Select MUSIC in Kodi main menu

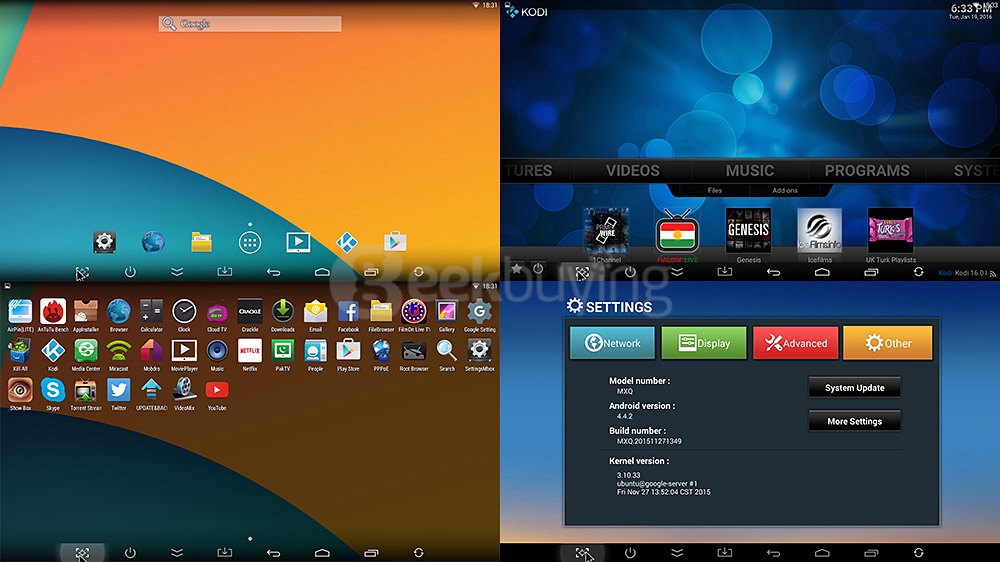pos(749,170)
